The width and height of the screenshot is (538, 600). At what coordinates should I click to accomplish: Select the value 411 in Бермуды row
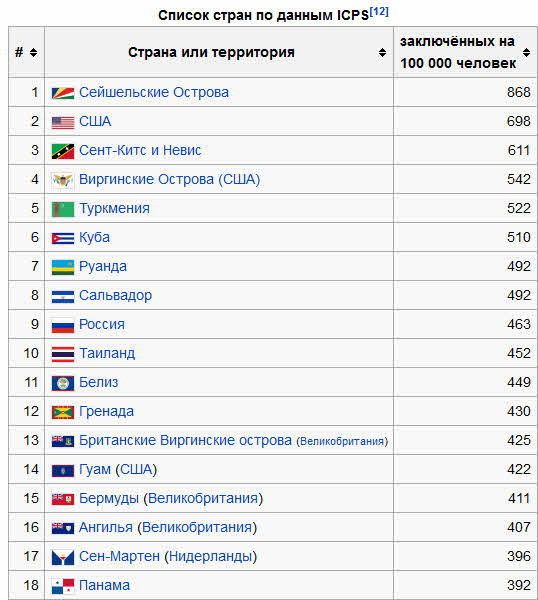pos(518,499)
